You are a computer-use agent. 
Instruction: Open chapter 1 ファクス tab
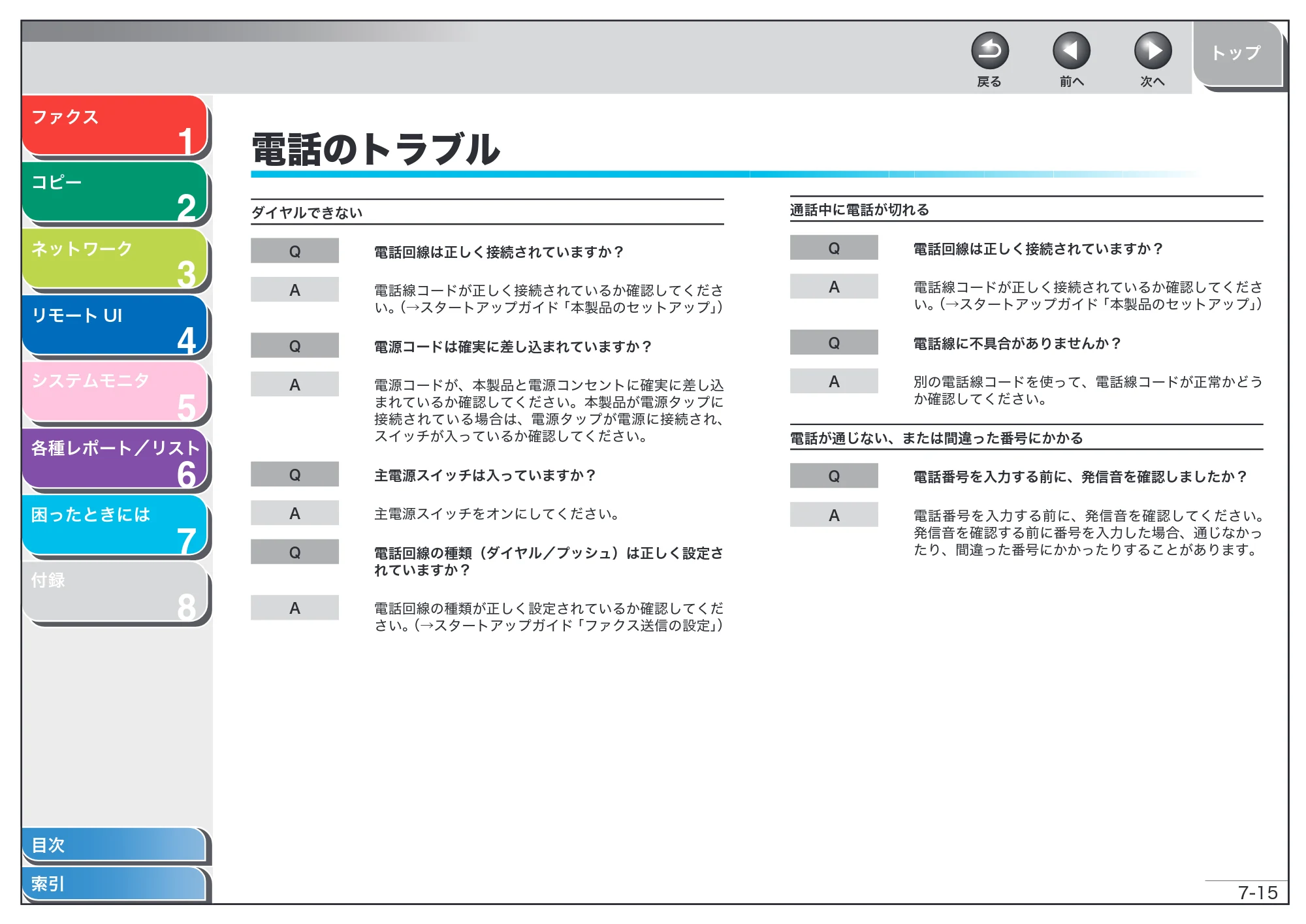(x=114, y=125)
